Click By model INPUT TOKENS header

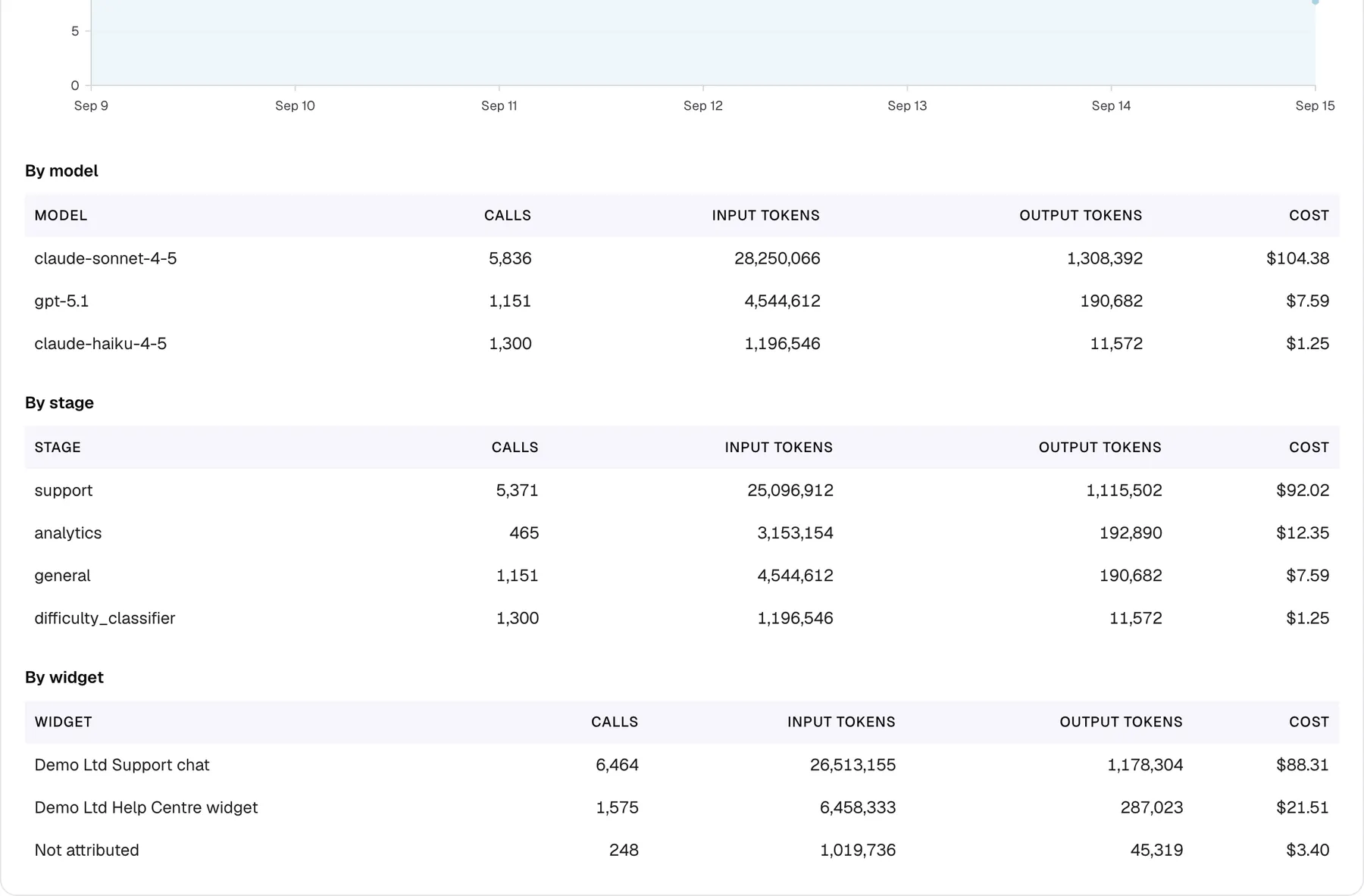coord(766,215)
